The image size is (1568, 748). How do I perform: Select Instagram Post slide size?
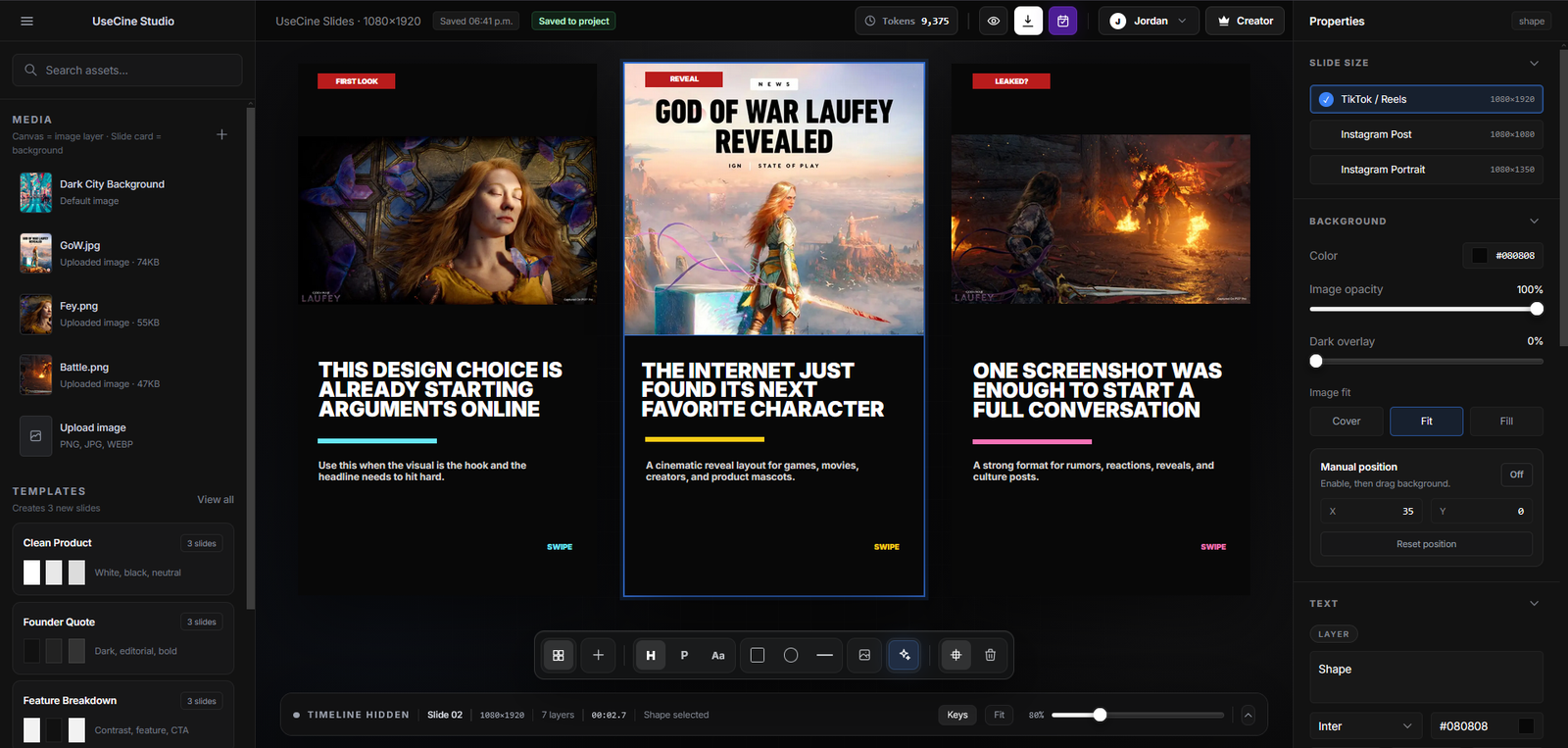[x=1426, y=134]
